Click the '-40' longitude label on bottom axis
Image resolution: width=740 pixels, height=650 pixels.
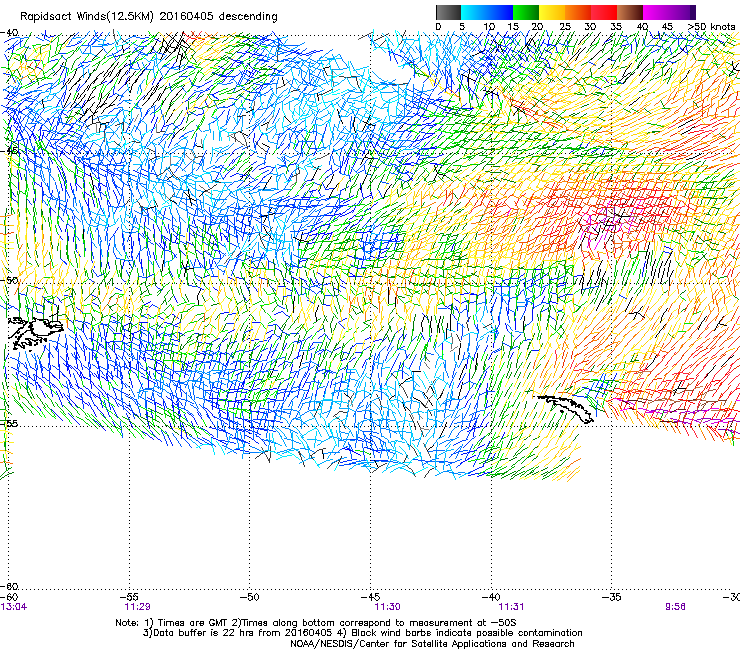point(491,597)
